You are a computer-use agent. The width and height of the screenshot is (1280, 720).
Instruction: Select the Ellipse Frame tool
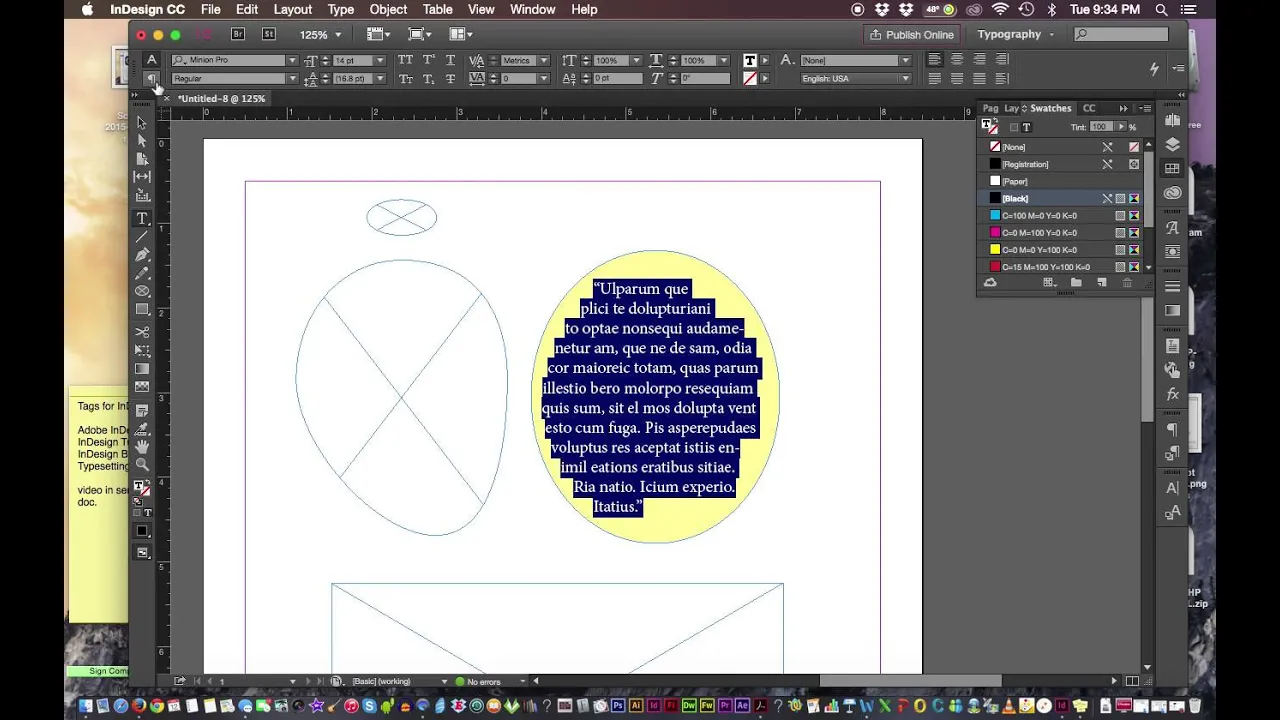pos(142,292)
